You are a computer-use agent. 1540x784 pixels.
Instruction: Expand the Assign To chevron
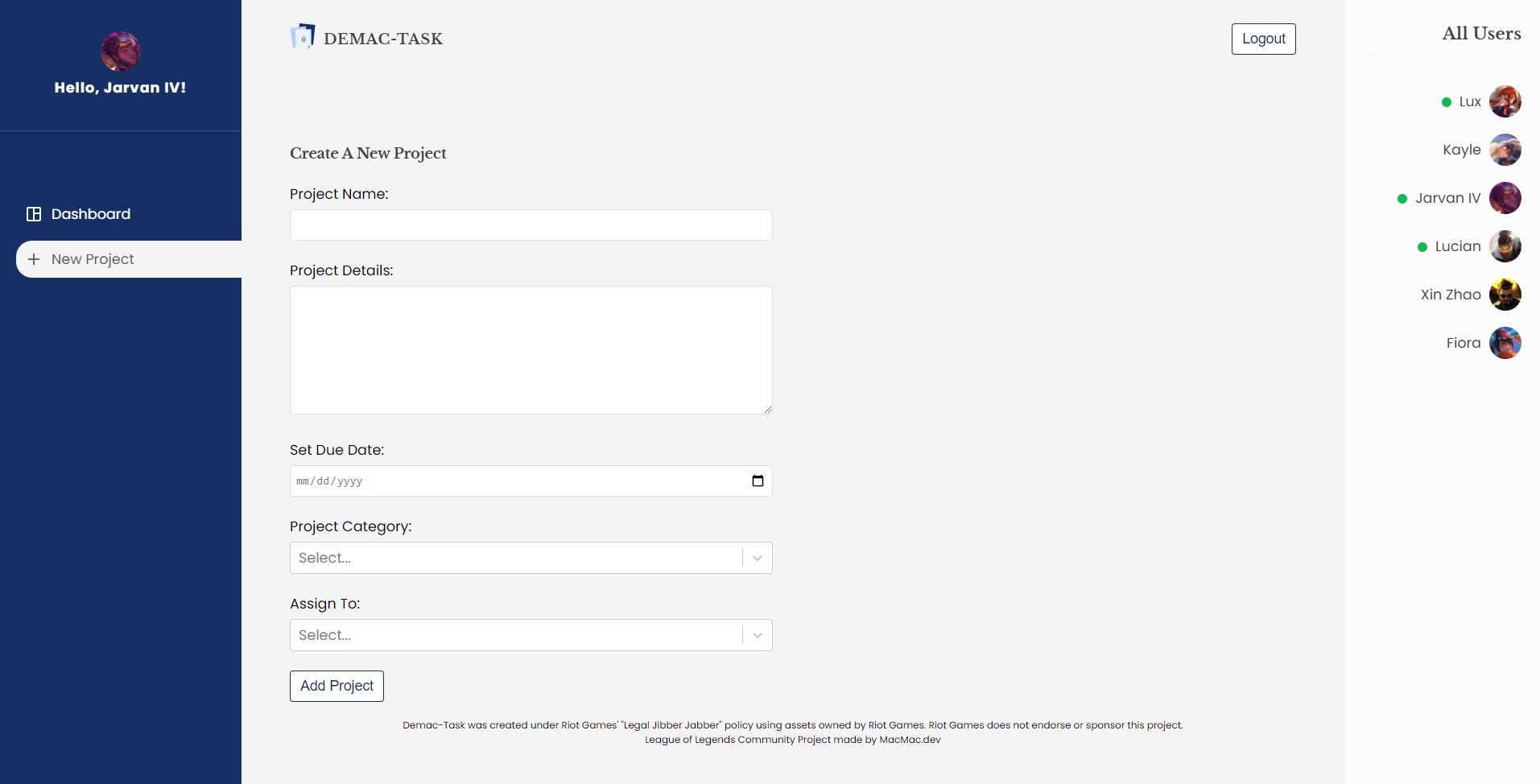coord(758,635)
